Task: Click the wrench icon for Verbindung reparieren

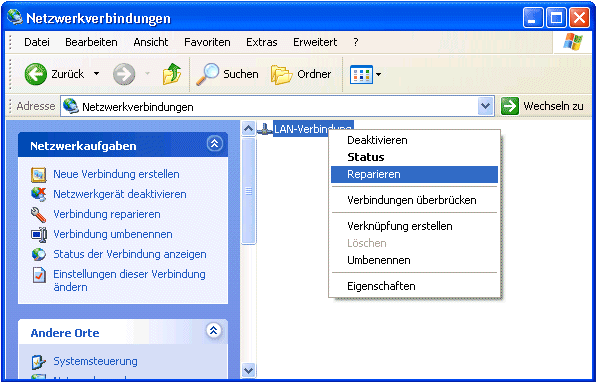Action: [x=38, y=214]
